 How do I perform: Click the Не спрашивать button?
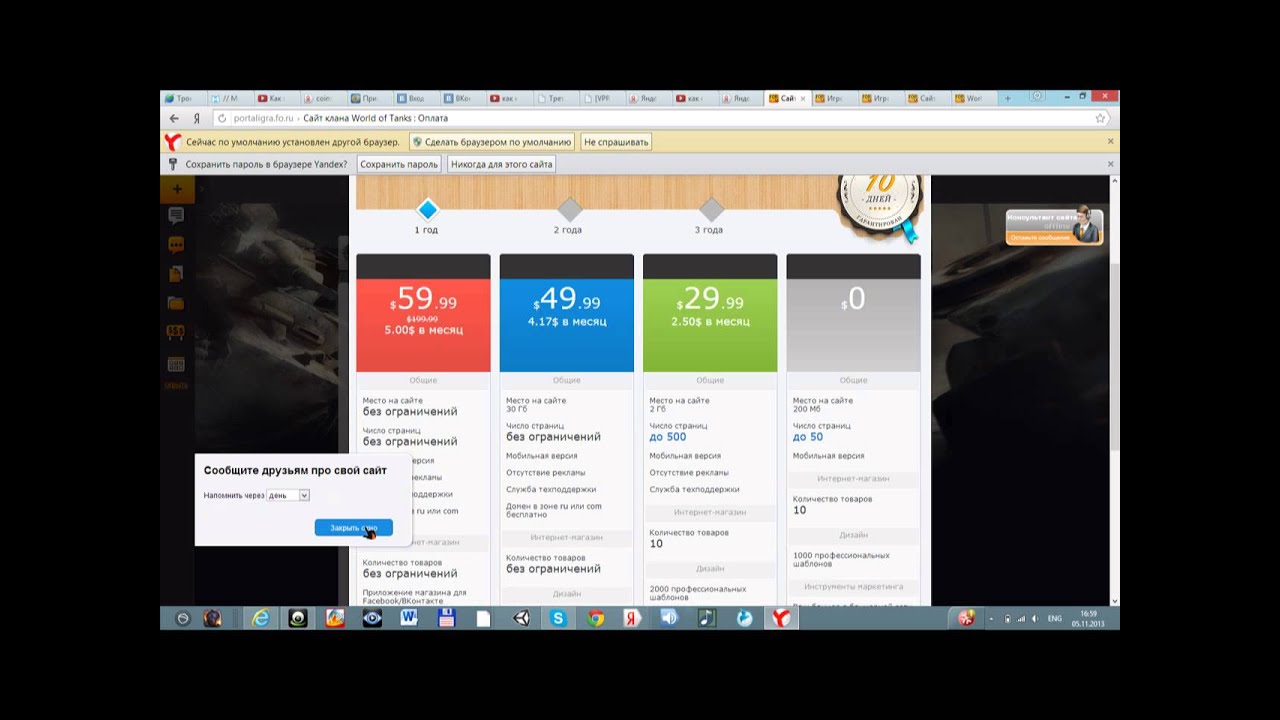pyautogui.click(x=616, y=142)
